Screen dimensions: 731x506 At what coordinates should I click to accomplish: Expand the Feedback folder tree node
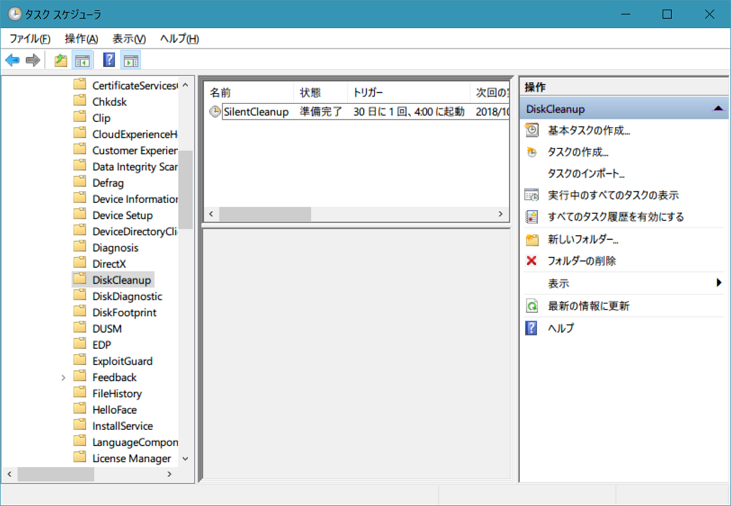click(63, 377)
